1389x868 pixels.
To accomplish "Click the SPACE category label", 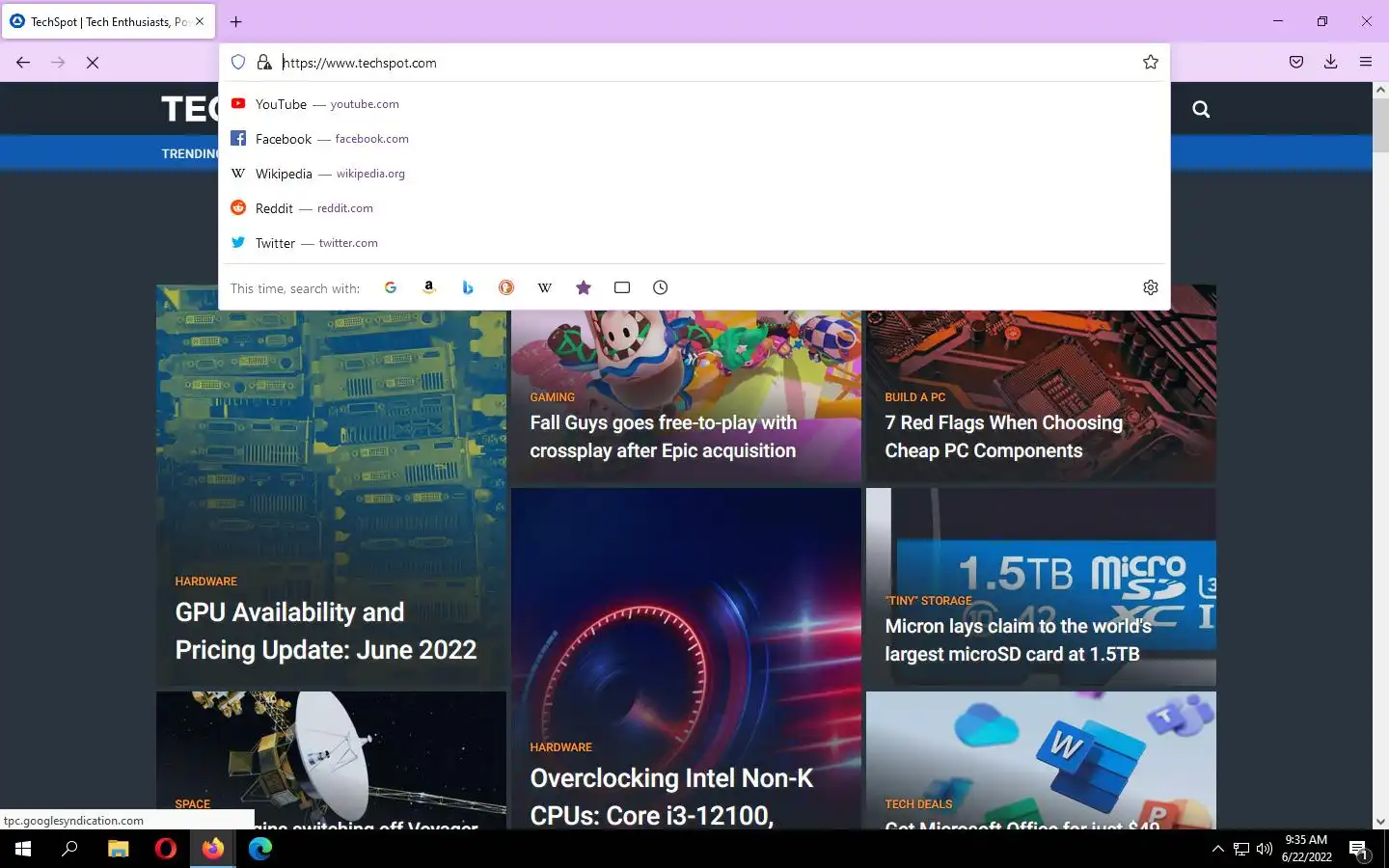I will point(192,804).
